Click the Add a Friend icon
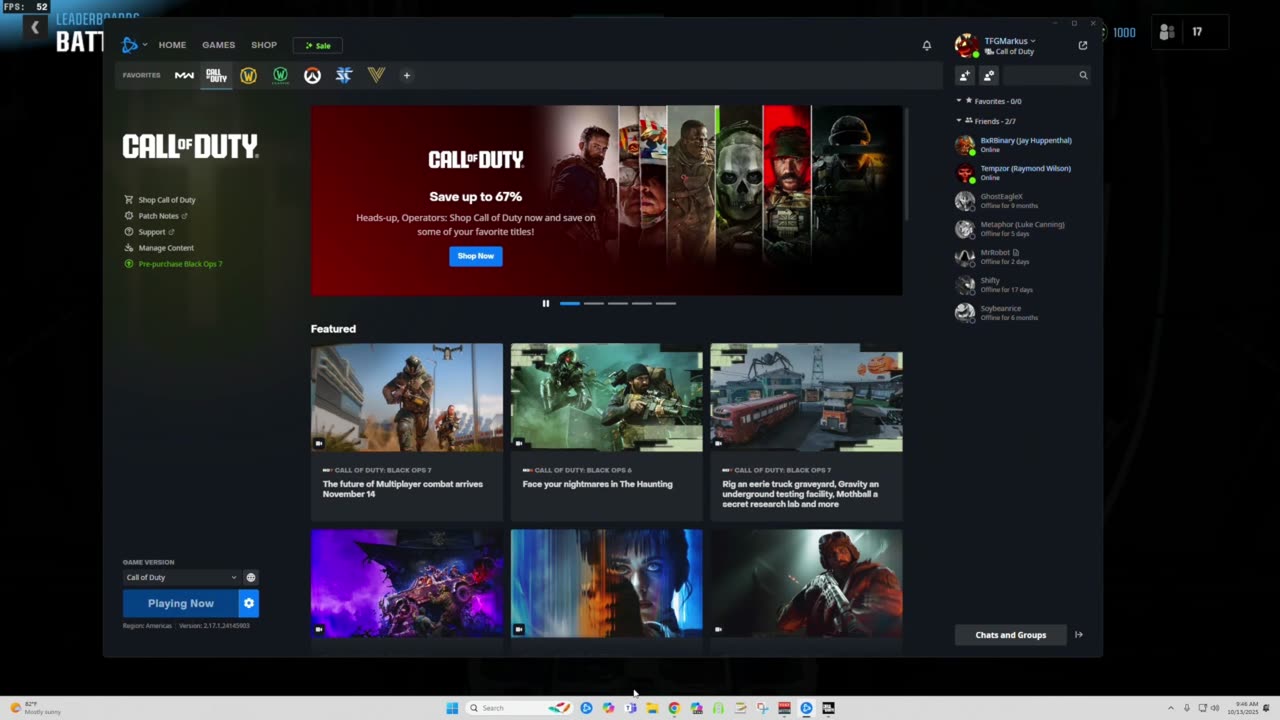1280x720 pixels. [965, 75]
